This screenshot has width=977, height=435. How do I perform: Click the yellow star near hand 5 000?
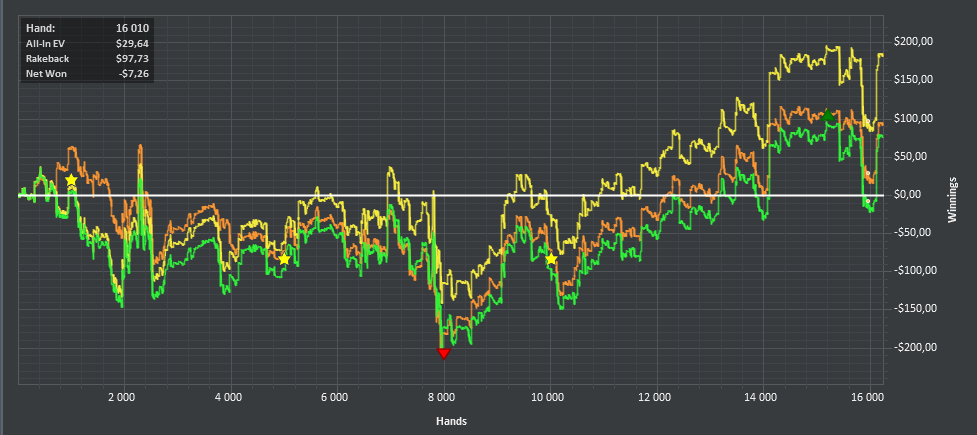(x=284, y=259)
